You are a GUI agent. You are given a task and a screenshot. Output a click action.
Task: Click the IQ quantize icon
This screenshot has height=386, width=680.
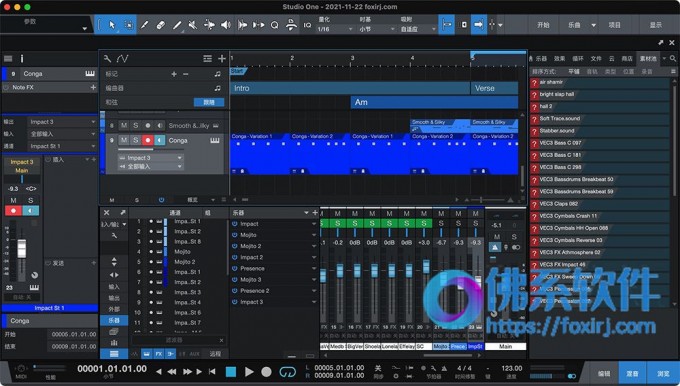(307, 25)
